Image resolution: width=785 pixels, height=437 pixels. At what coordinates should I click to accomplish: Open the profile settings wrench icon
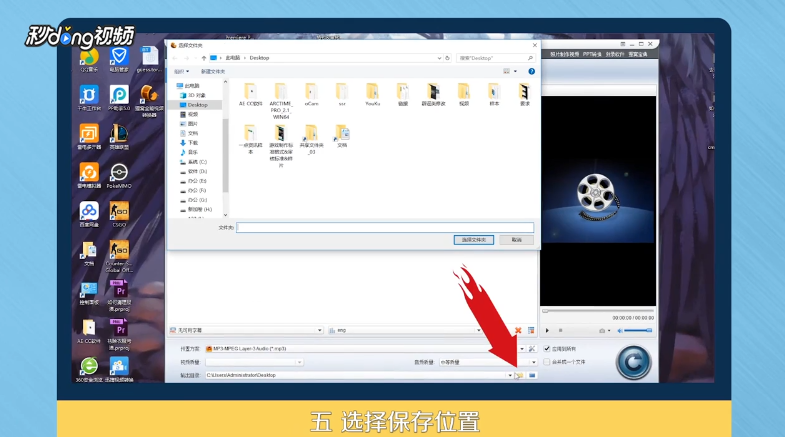coord(532,348)
